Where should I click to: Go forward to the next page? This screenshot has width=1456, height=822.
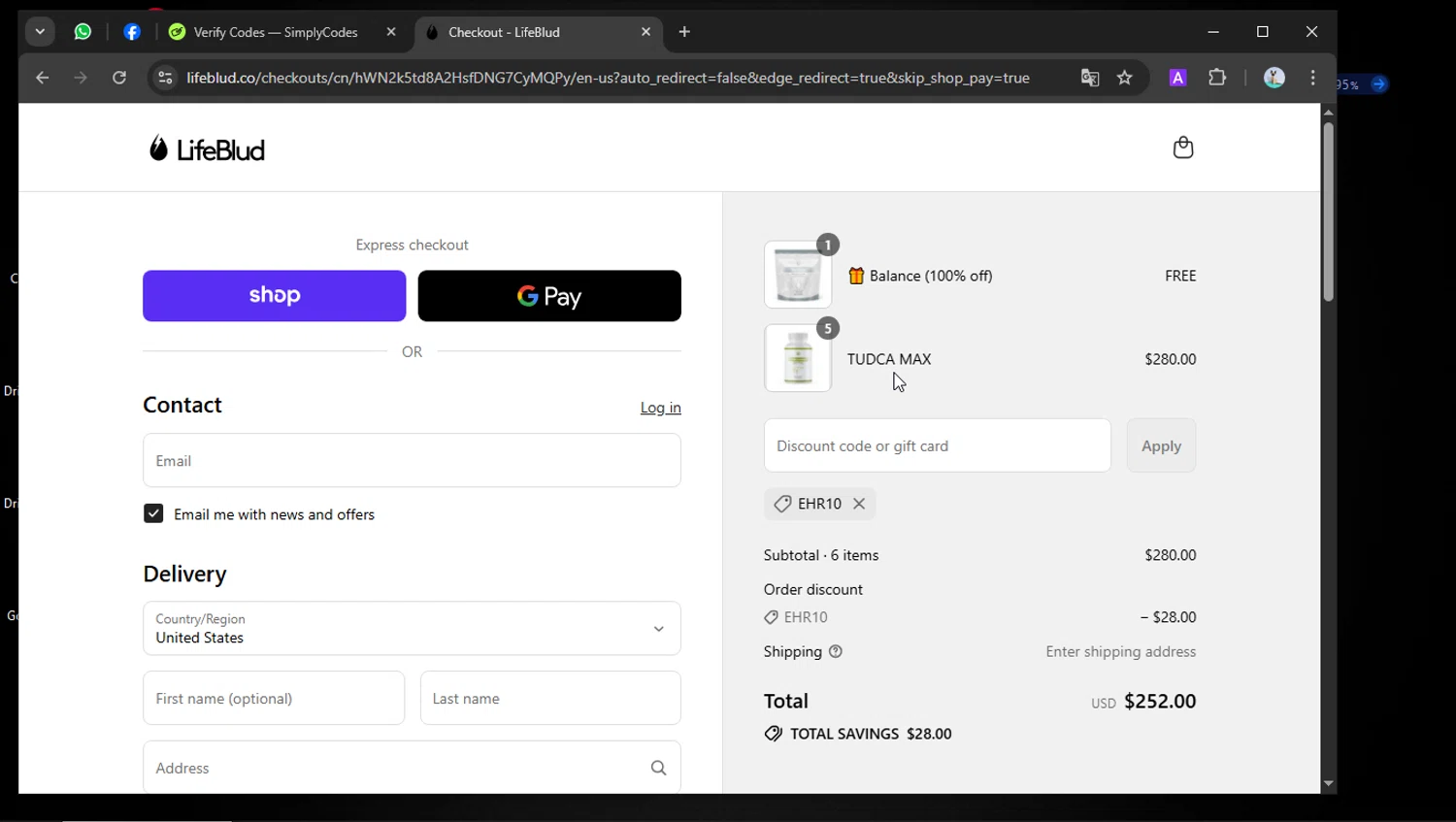(x=81, y=78)
